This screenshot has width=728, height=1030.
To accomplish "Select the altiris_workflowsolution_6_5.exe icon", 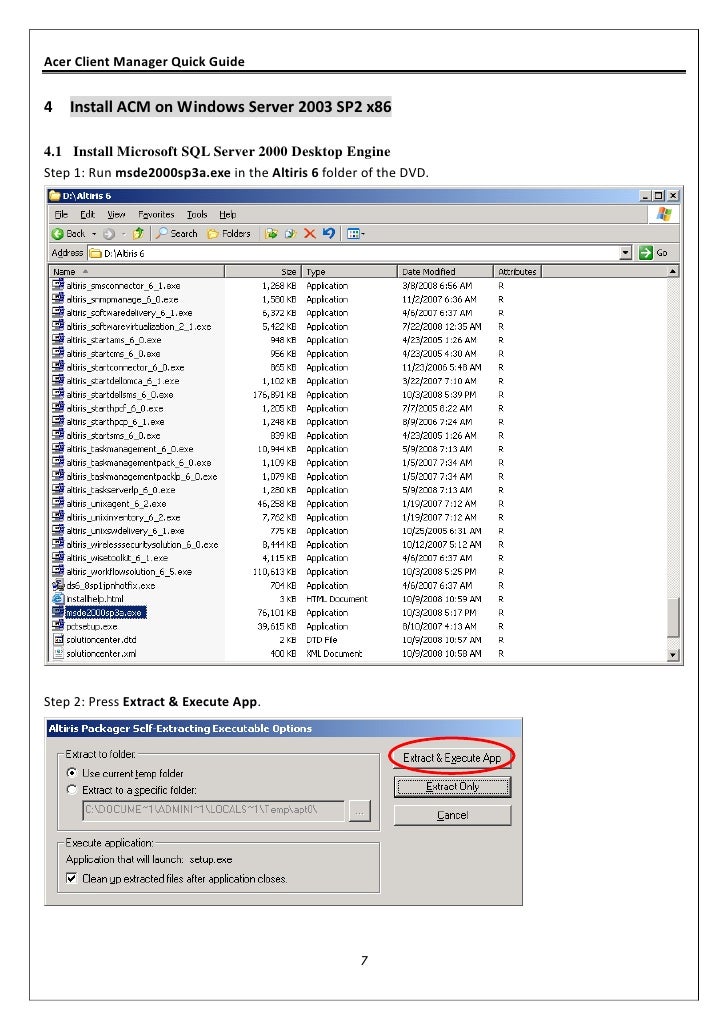I will point(58,571).
